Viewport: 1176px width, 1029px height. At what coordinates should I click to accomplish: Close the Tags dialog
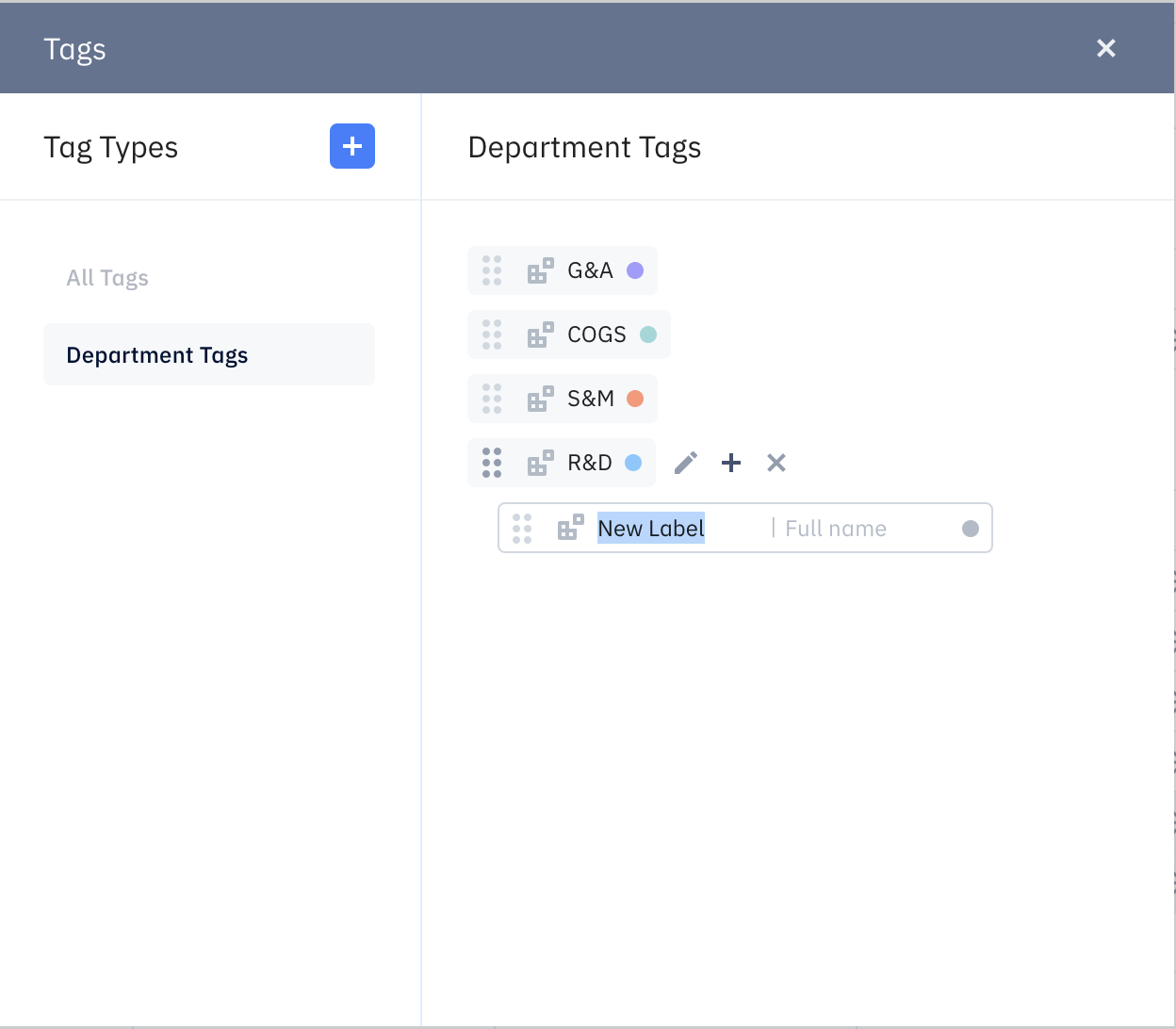click(1106, 48)
